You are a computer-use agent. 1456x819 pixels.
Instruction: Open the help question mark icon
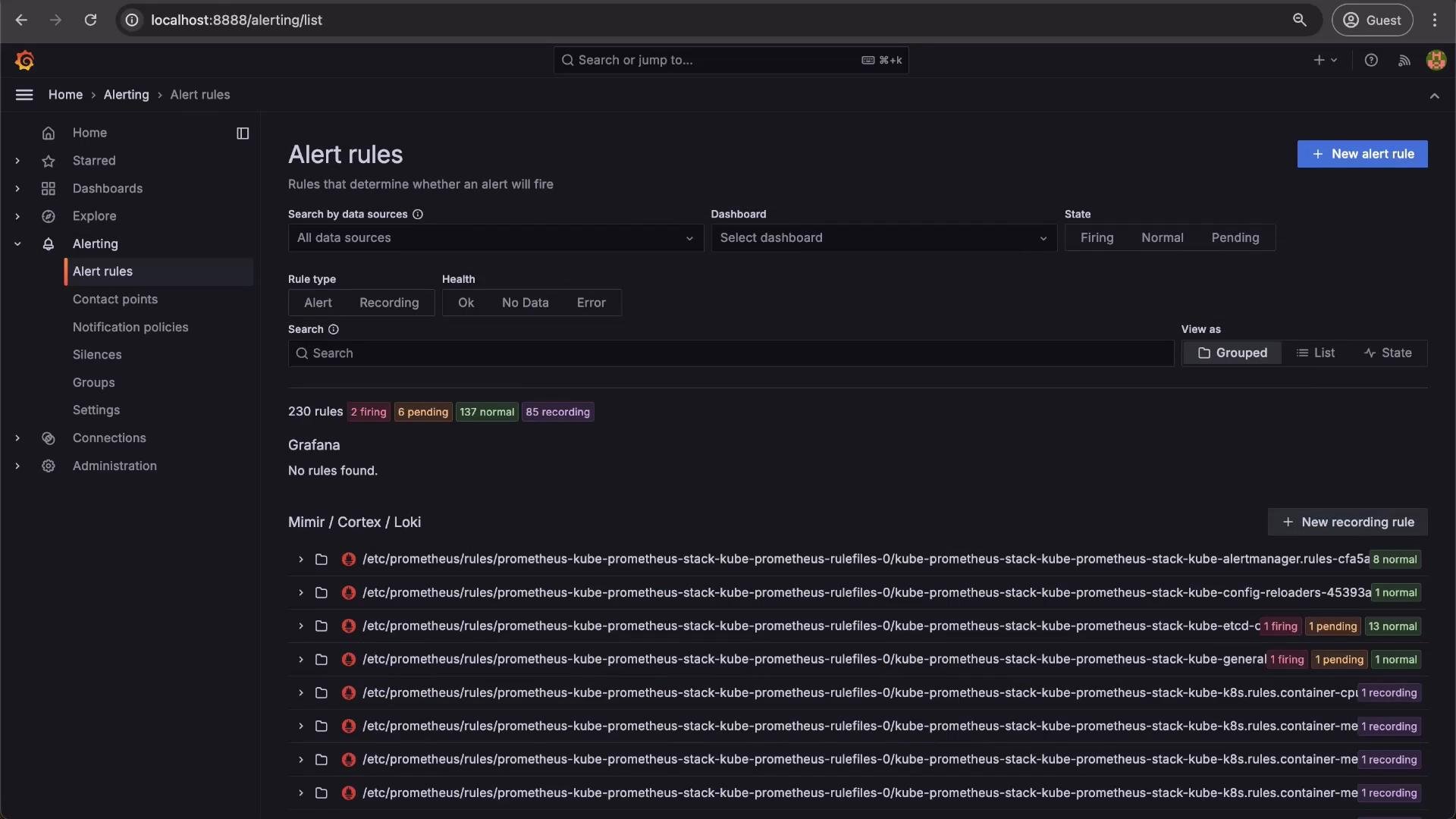(1371, 60)
